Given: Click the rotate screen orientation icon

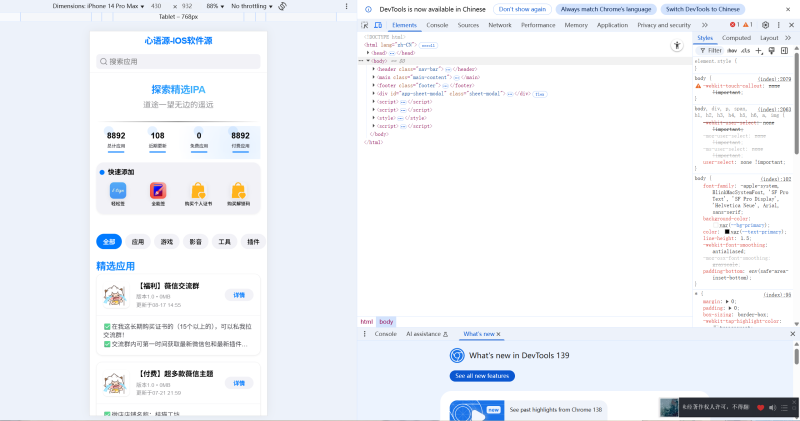Looking at the screenshot, I should (283, 6).
